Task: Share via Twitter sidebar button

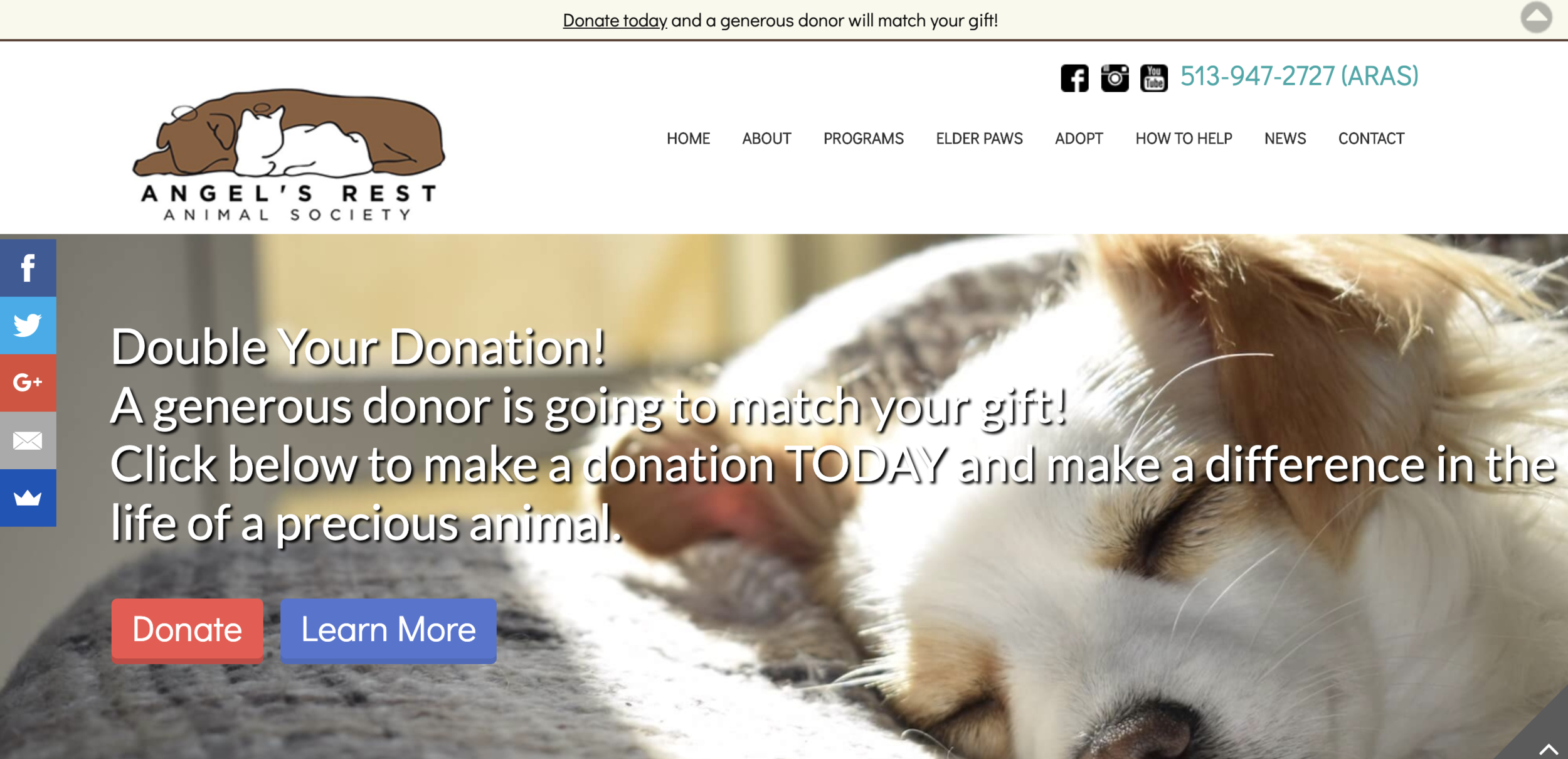Action: click(28, 326)
